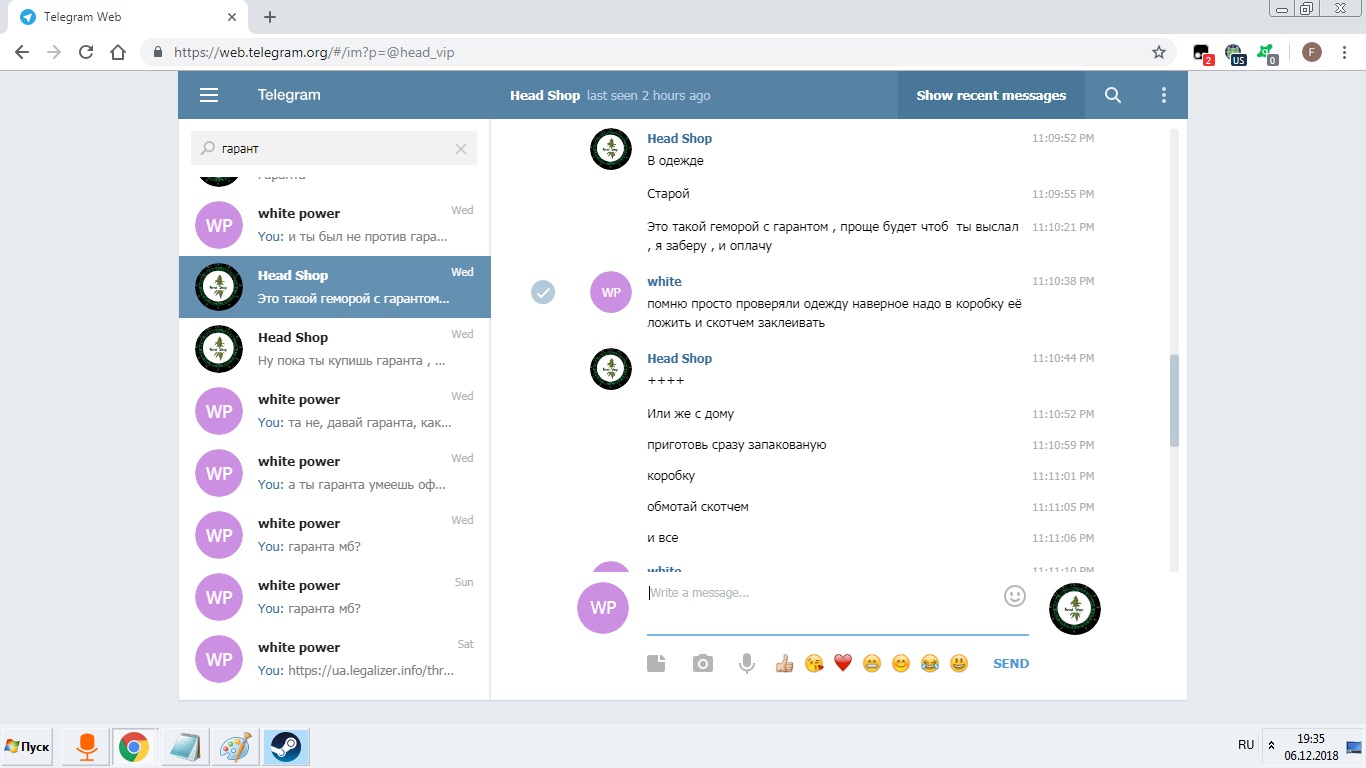Click browser home button
Image resolution: width=1366 pixels, height=768 pixels.
click(118, 52)
